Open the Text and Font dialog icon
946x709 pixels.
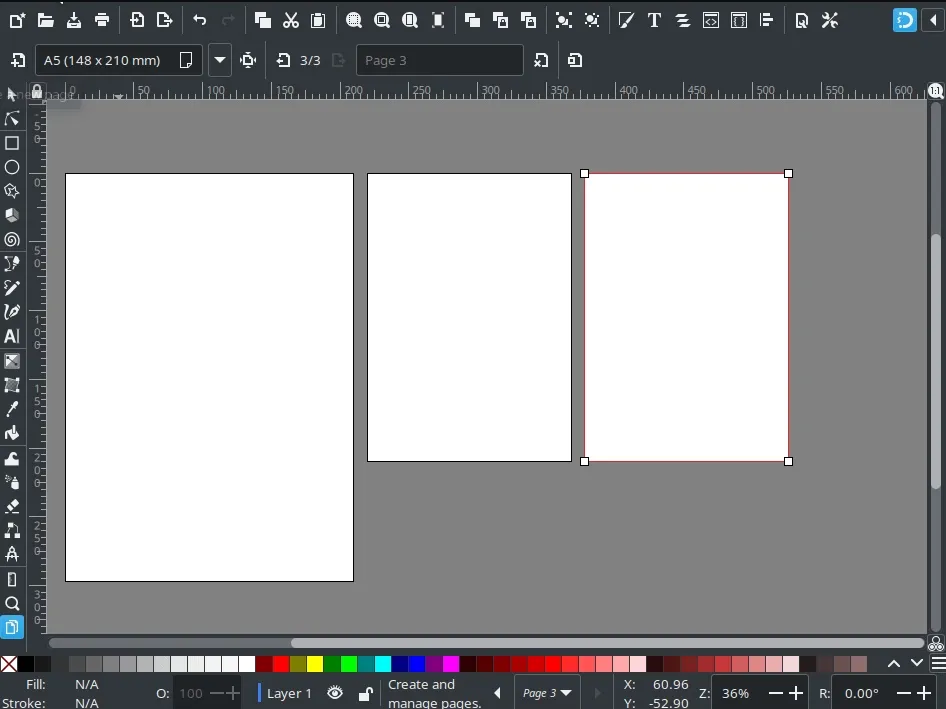[x=654, y=20]
